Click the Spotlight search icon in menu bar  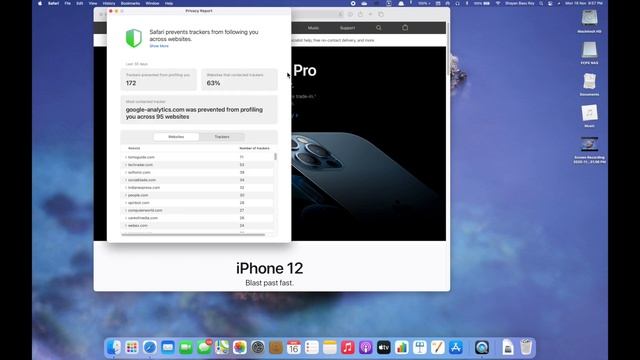[541, 3]
